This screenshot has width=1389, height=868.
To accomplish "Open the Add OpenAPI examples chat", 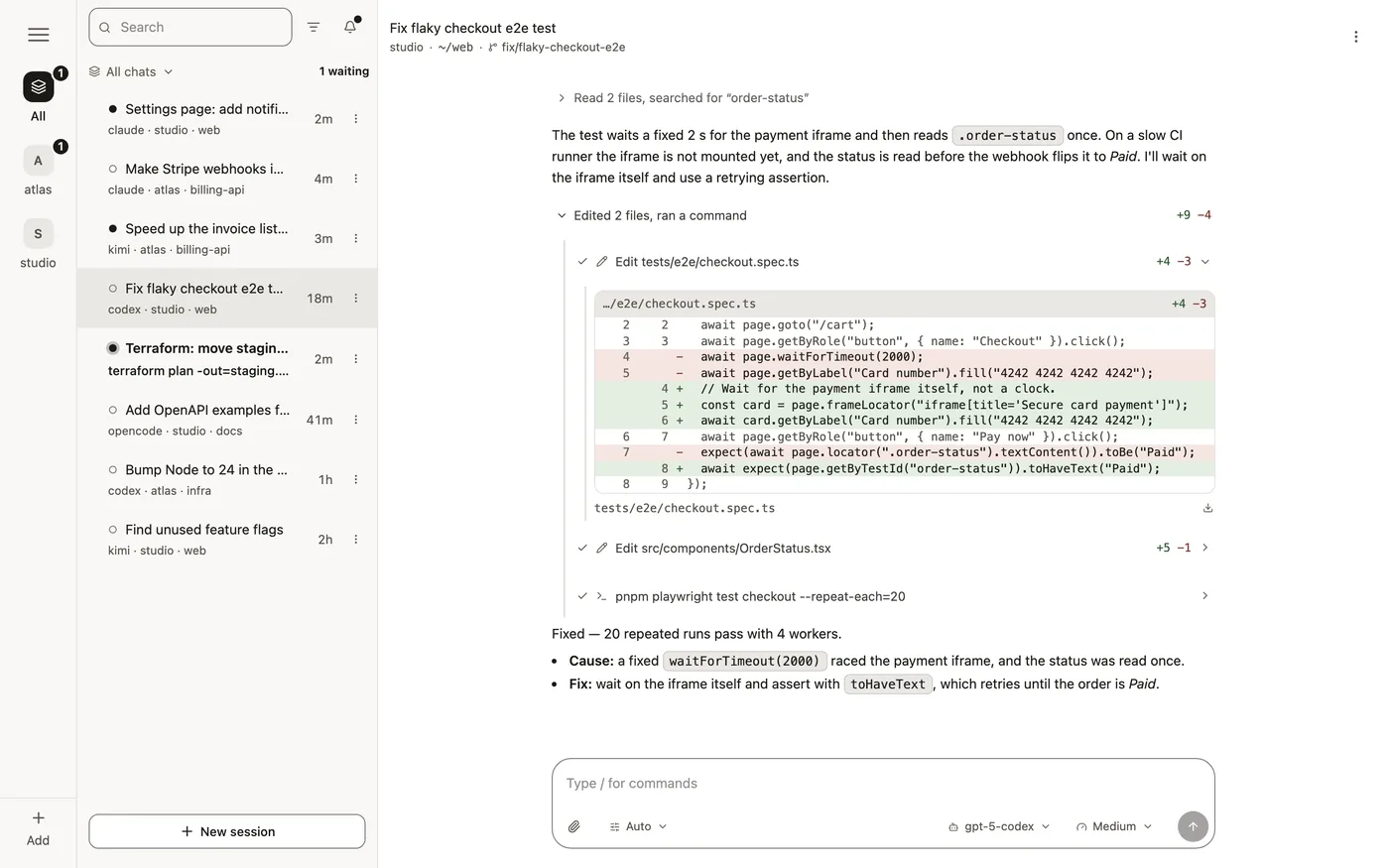I will coord(227,420).
